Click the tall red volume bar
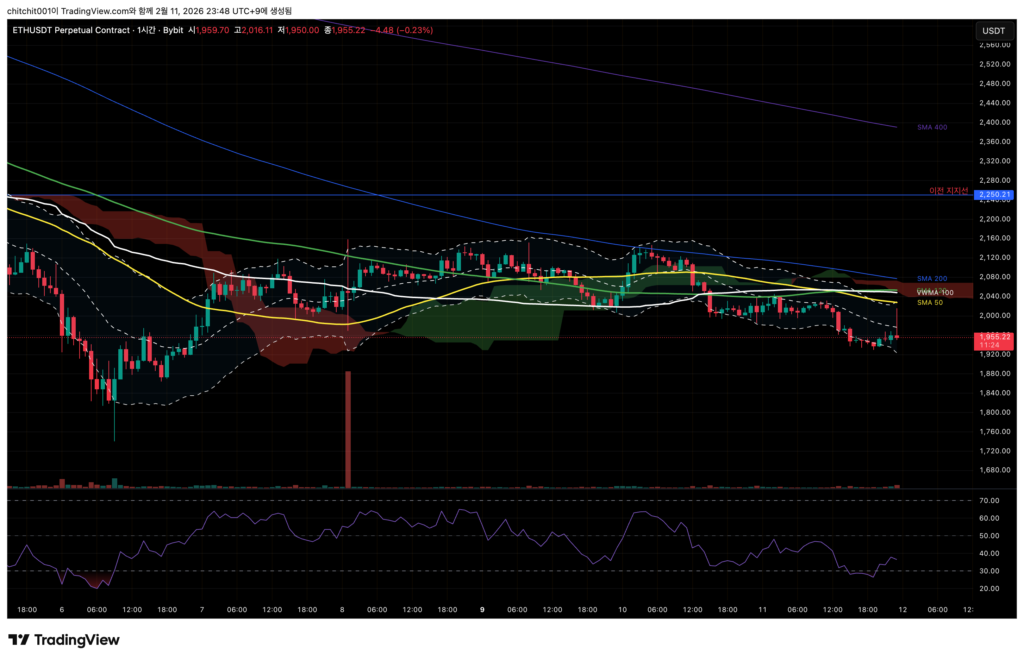 point(348,428)
